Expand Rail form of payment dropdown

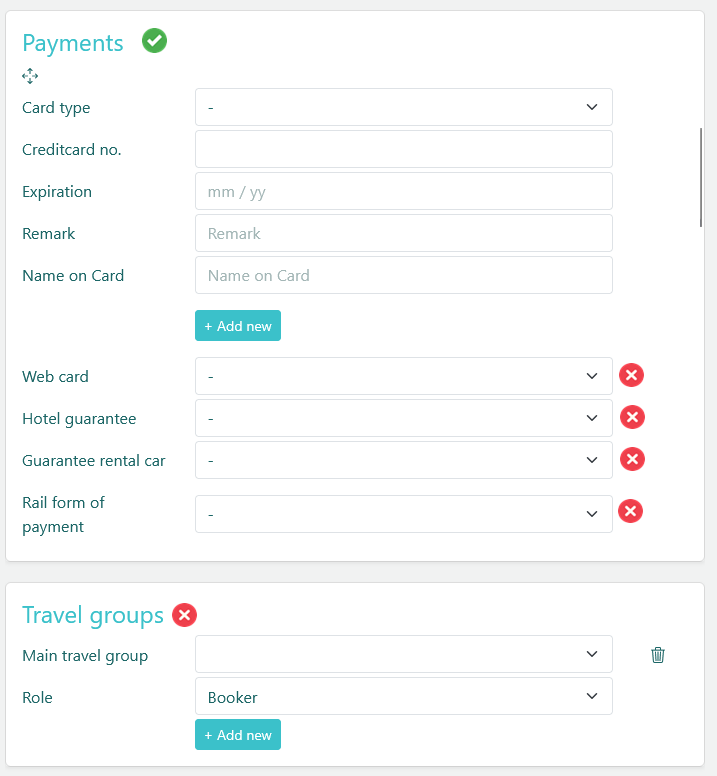(403, 514)
